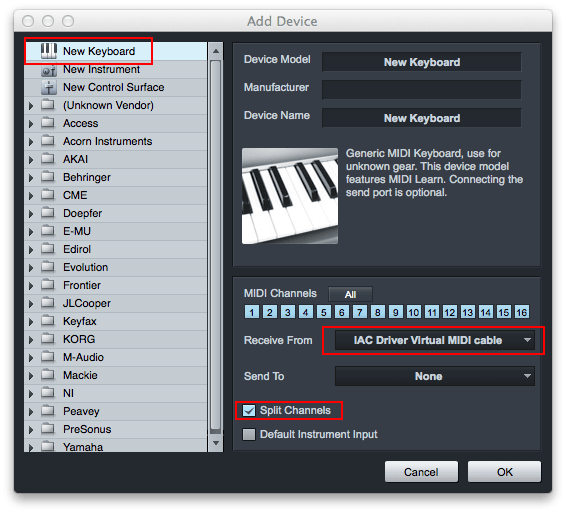Click the Behringer folder icon
This screenshot has height=513, width=566.
click(47, 177)
